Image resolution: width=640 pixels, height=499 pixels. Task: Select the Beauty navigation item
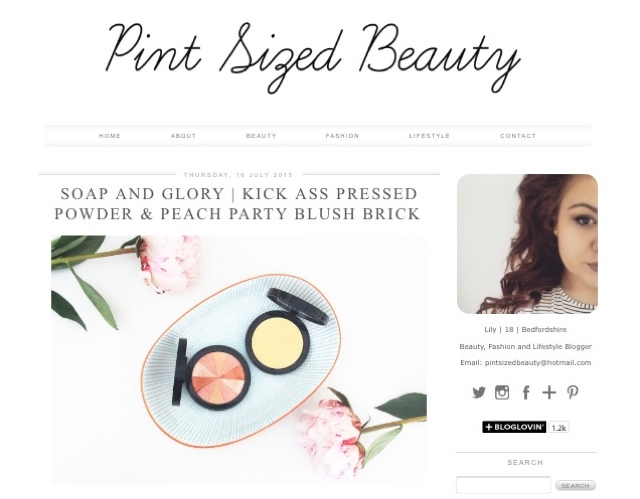261,136
